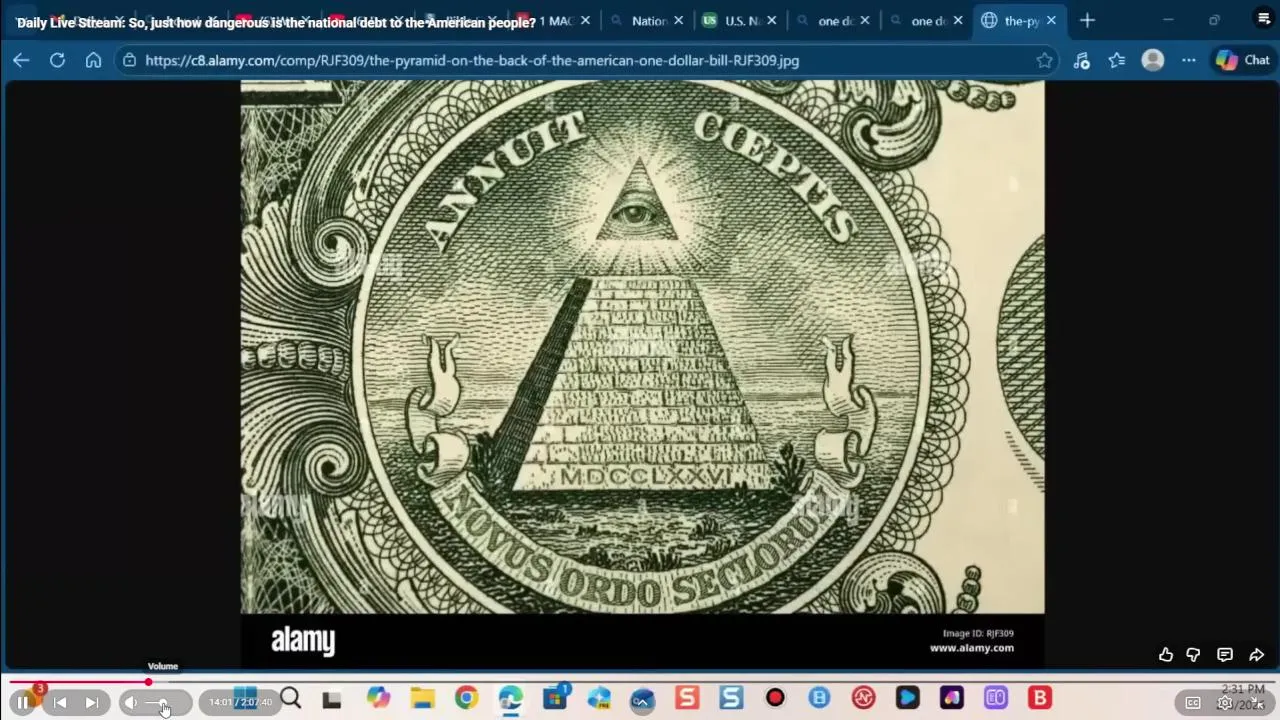Screen dimensions: 1280x720
Task: Open Microsoft Store from the taskbar
Action: click(555, 698)
